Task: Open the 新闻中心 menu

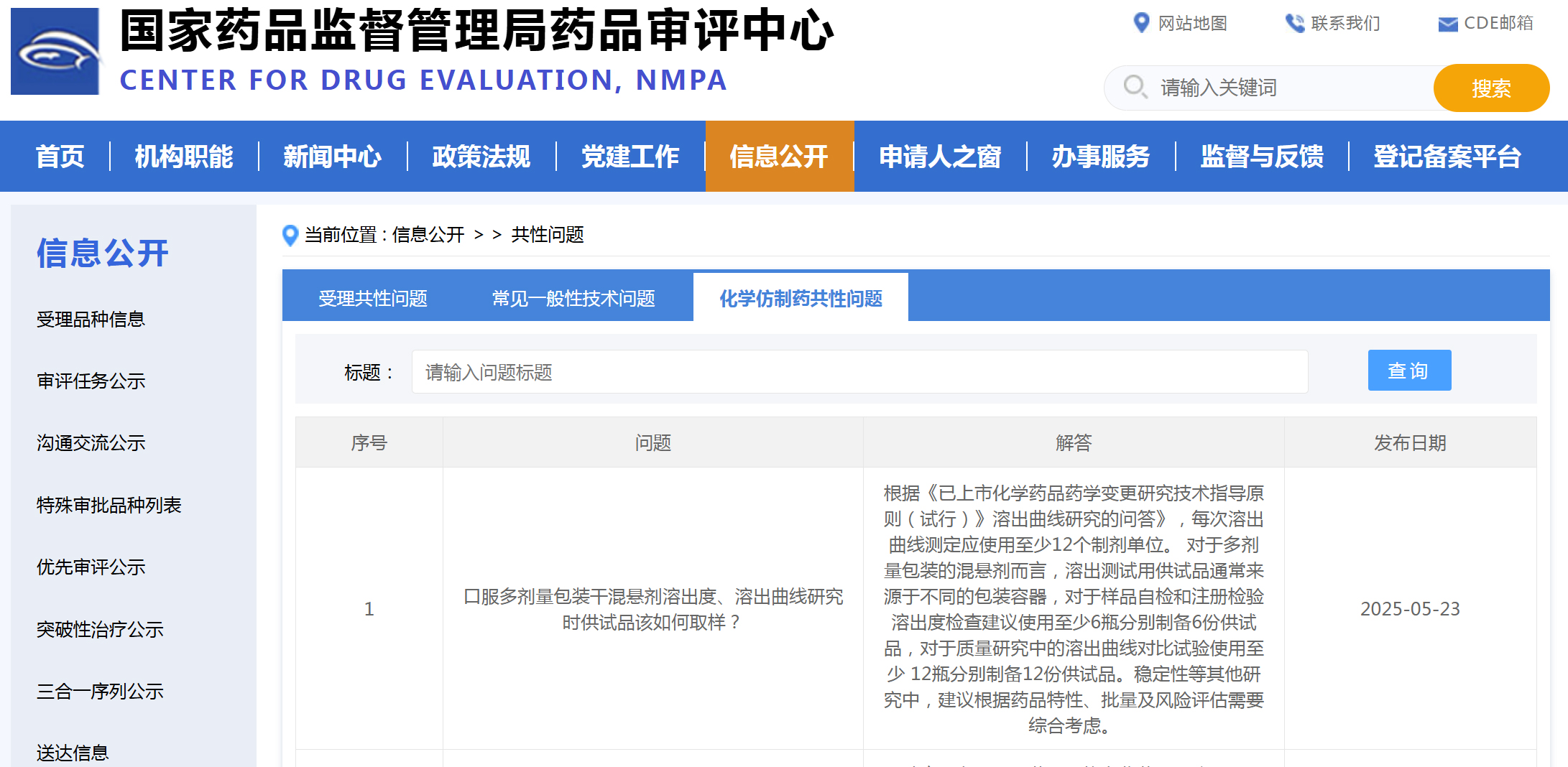Action: (333, 156)
